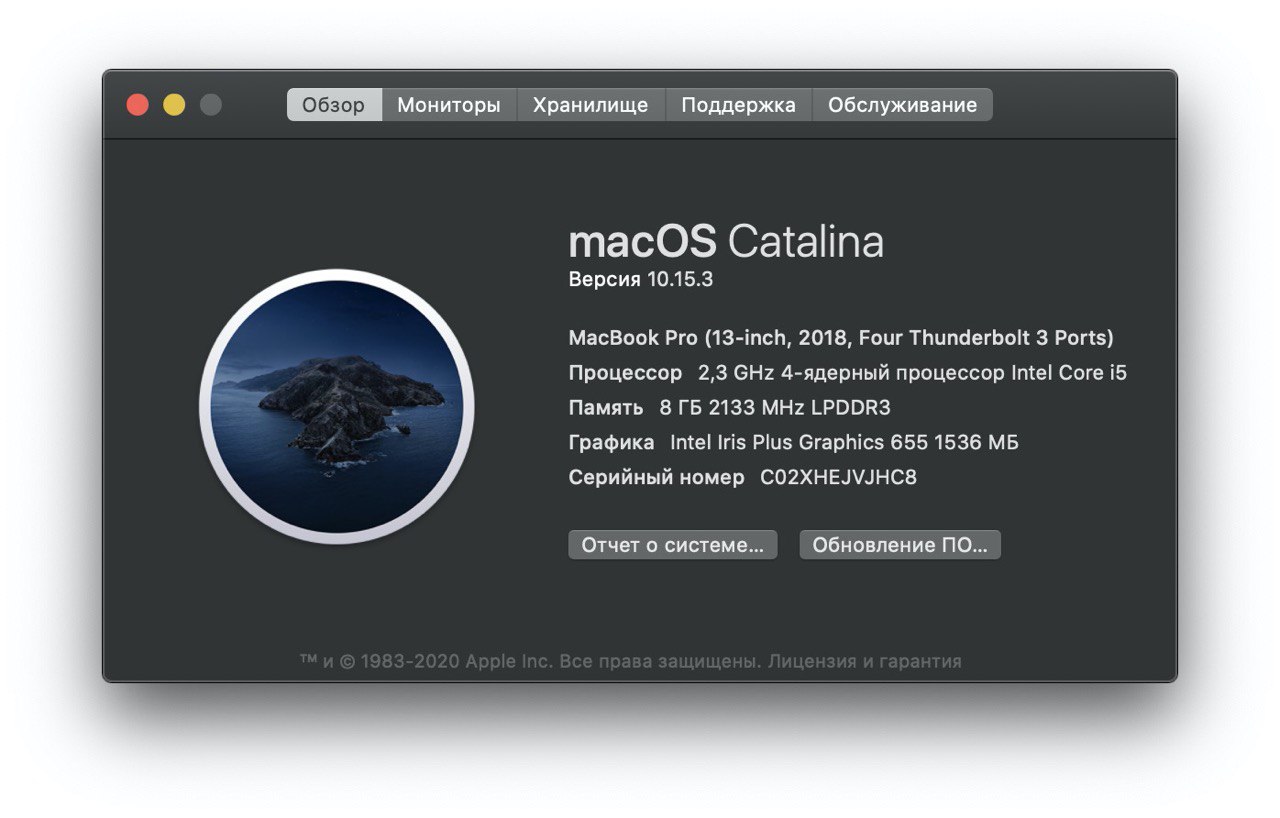This screenshot has height=818, width=1280.
Task: Open the Лицензия и гарантия link
Action: pyautogui.click(x=866, y=661)
